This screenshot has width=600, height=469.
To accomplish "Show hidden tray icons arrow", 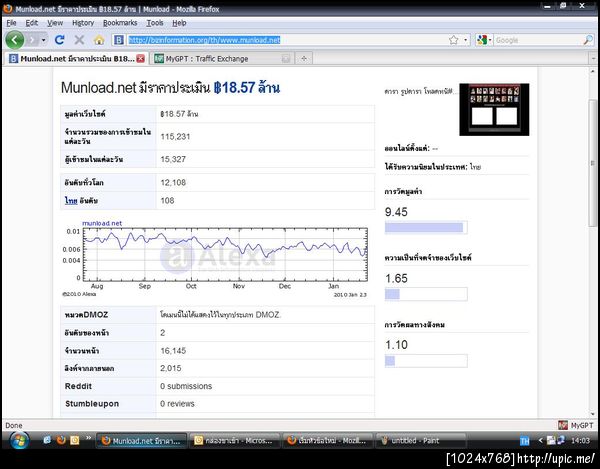I will point(540,441).
